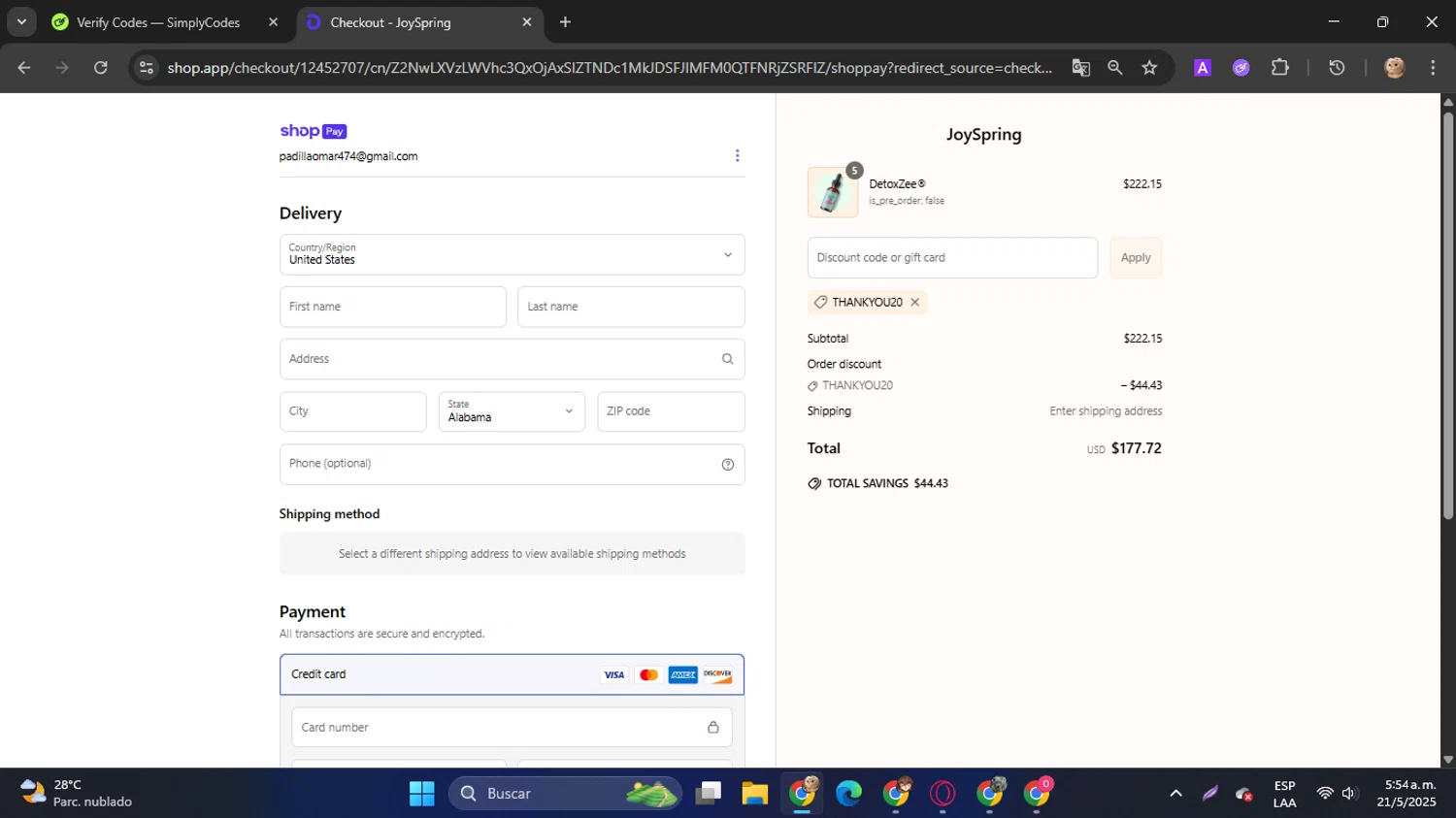
Task: Click the Last name field
Action: (x=631, y=307)
